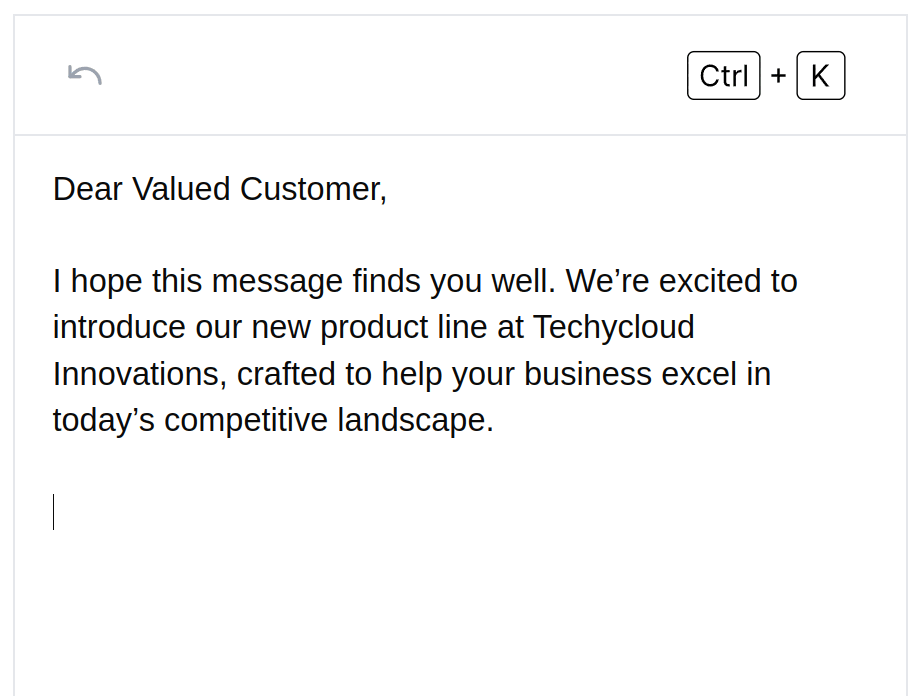The image size is (919, 696).
Task: Click the undo arrow icon
Action: click(85, 75)
